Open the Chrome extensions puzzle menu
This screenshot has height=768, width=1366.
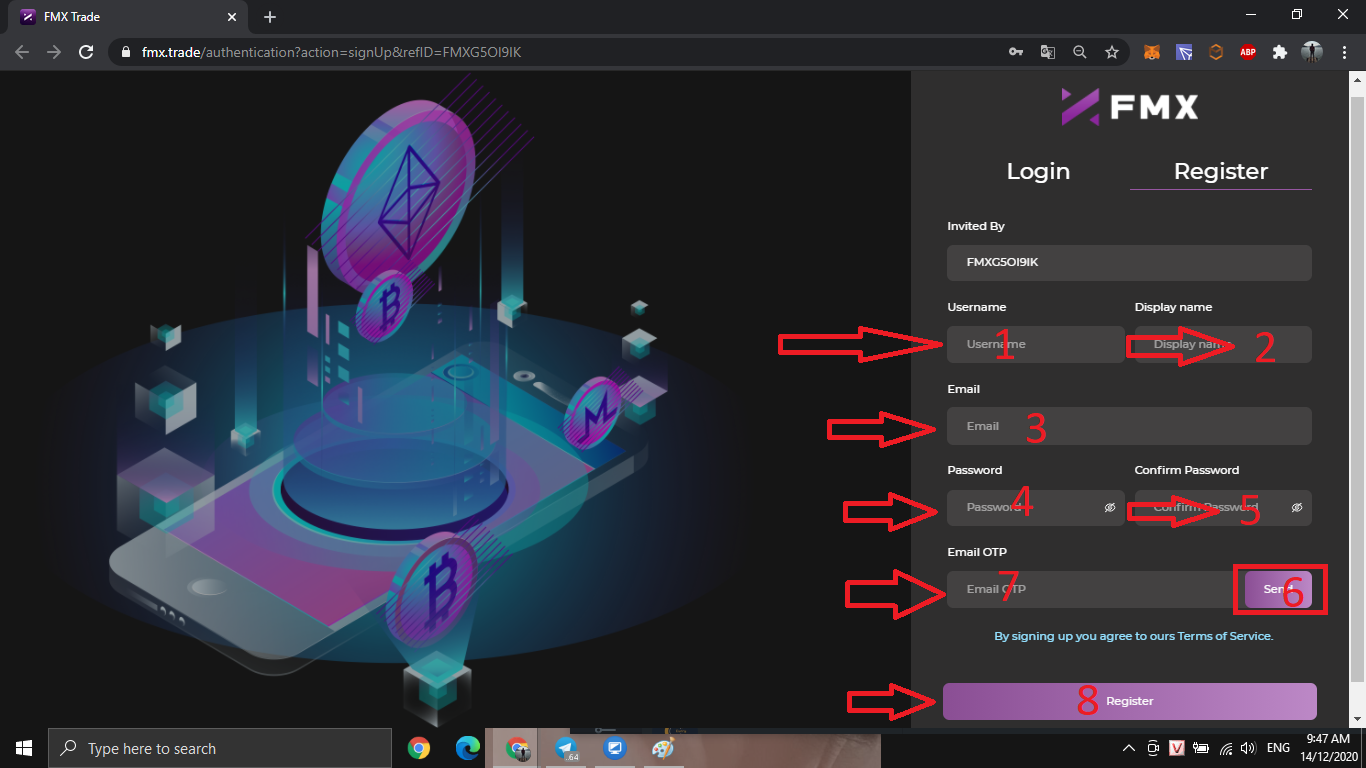[1280, 52]
